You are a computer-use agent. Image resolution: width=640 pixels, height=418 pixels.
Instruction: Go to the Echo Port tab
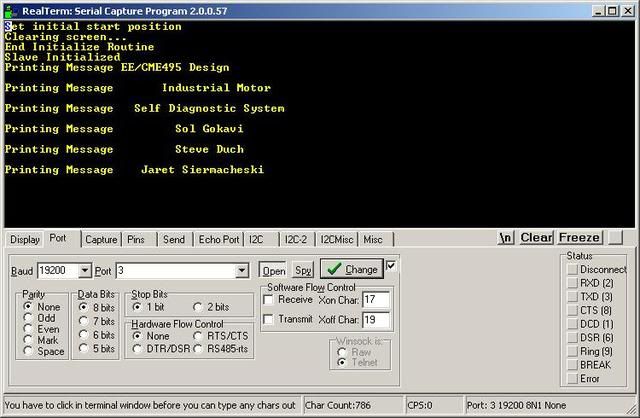[219, 240]
